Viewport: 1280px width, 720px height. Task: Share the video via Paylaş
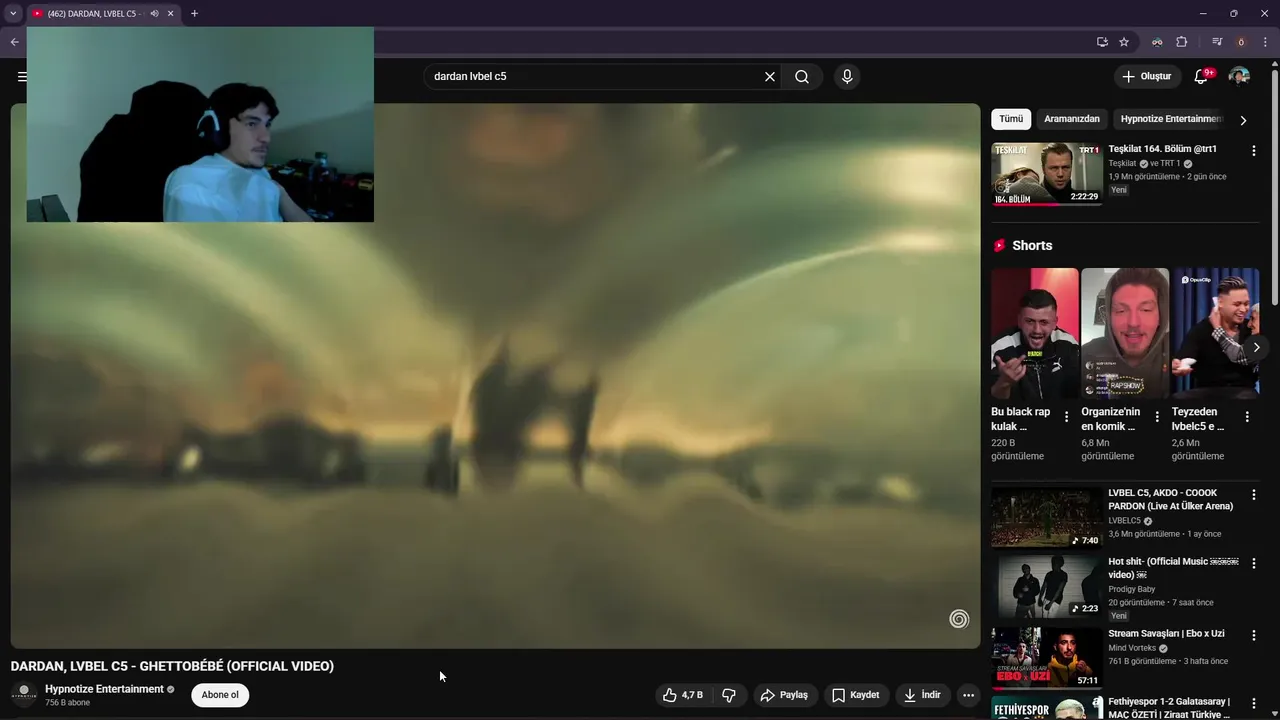[785, 695]
